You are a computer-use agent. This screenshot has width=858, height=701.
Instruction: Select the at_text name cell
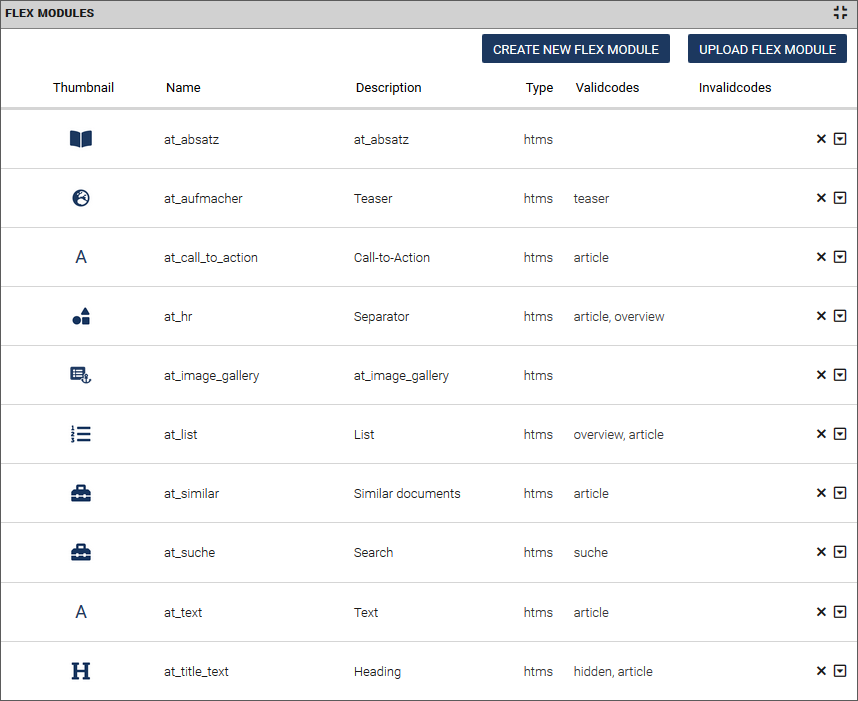[183, 612]
